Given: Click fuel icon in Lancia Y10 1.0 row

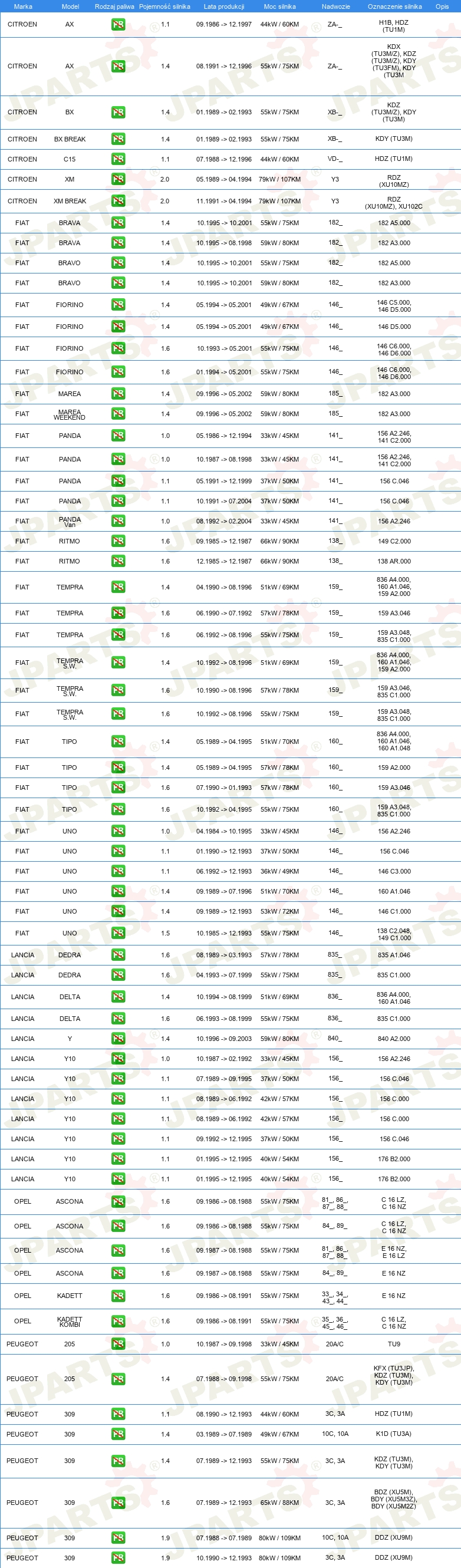Looking at the screenshot, I should 118,1059.
